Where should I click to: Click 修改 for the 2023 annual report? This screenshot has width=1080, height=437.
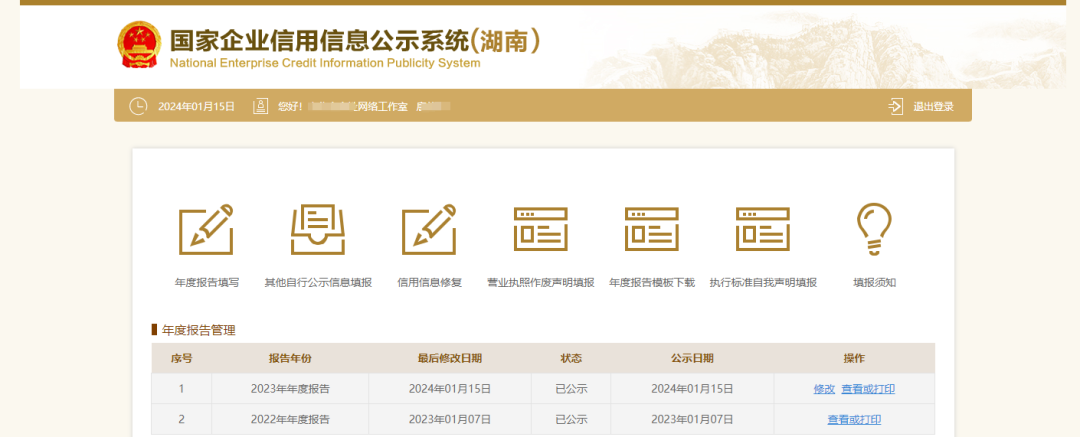point(824,389)
